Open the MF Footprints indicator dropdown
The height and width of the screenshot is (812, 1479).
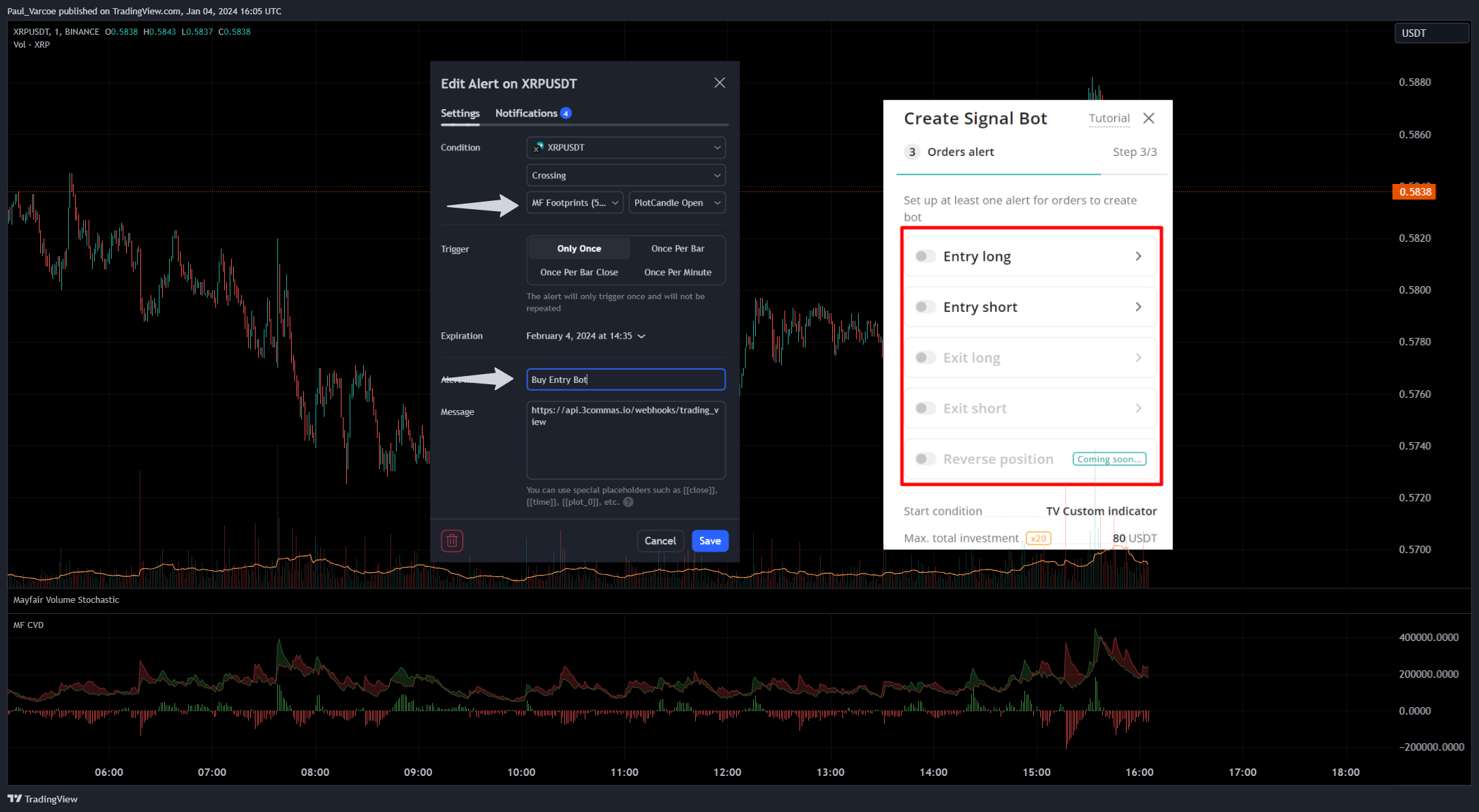point(575,202)
